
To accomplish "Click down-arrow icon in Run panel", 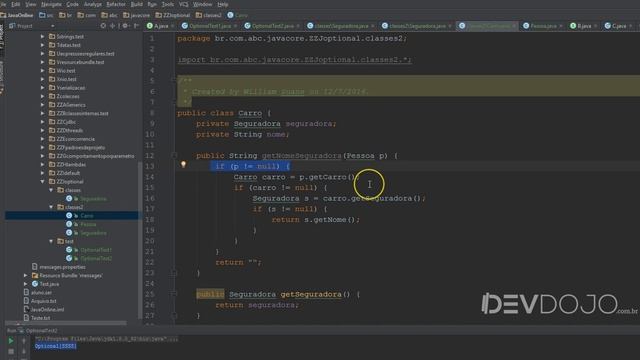I will 24,351.
